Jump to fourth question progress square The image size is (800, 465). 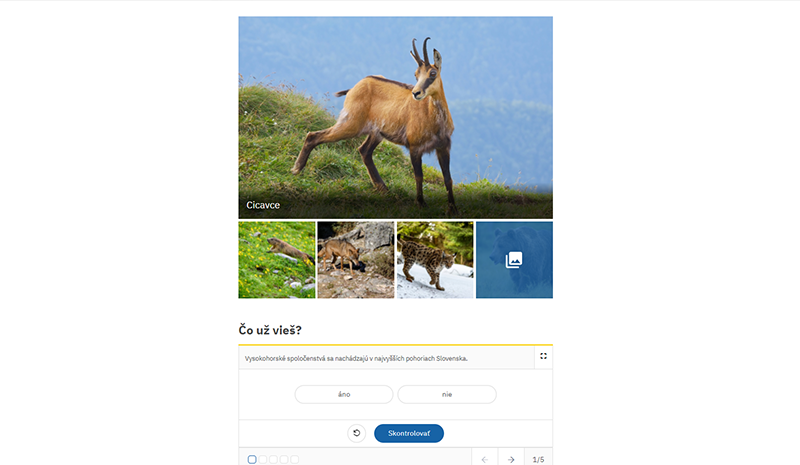point(284,459)
